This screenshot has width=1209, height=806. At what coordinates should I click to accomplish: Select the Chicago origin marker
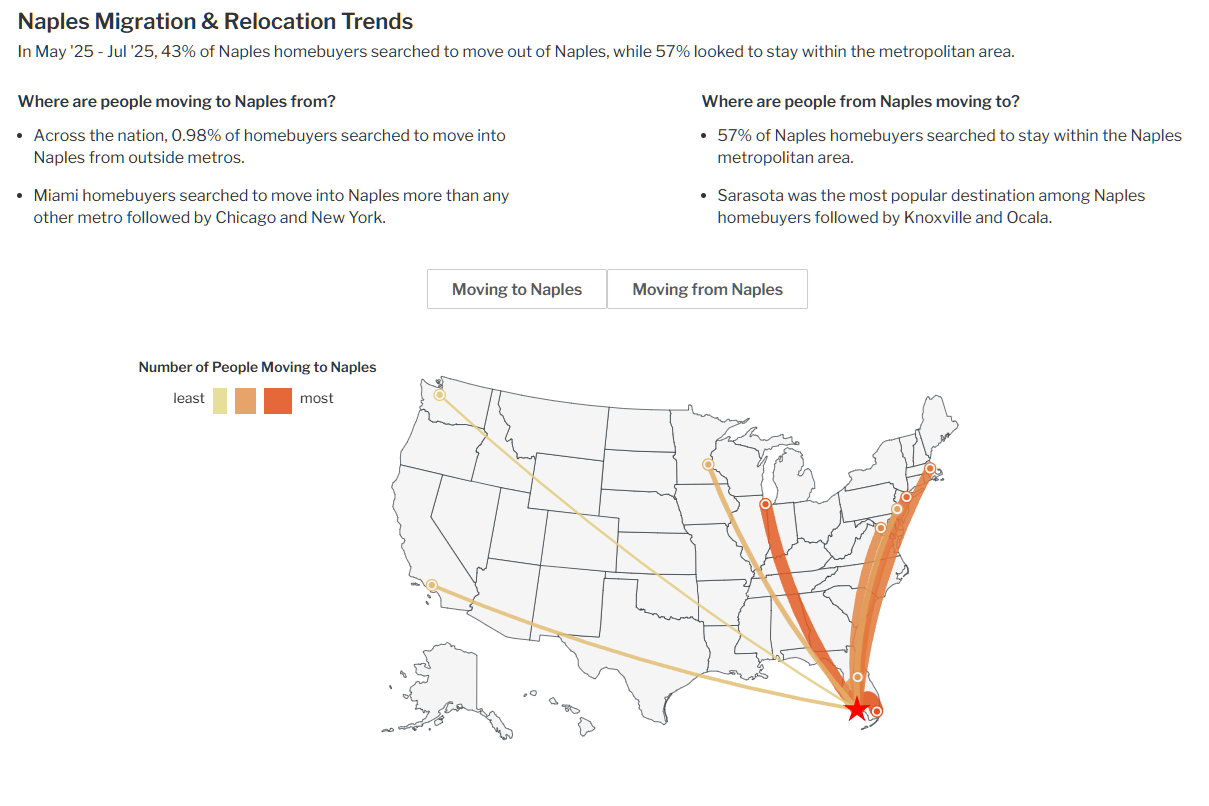tap(765, 504)
